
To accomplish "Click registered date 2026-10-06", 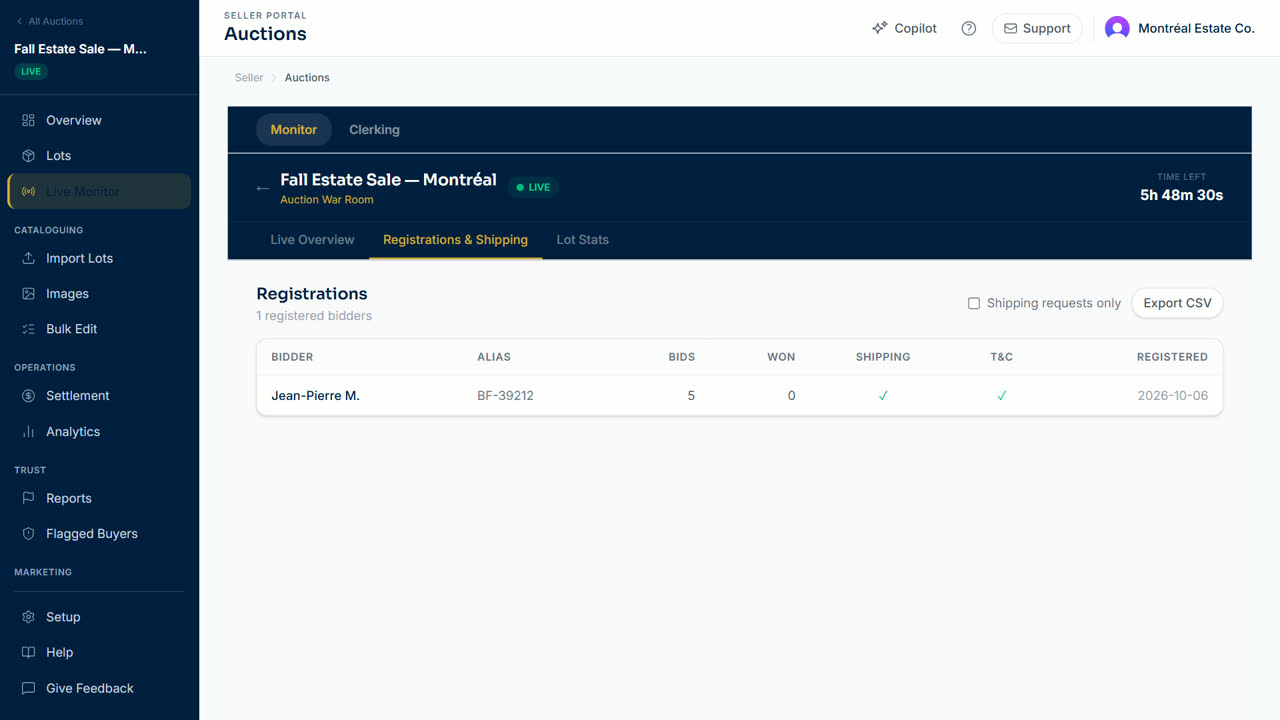I will point(1172,396).
